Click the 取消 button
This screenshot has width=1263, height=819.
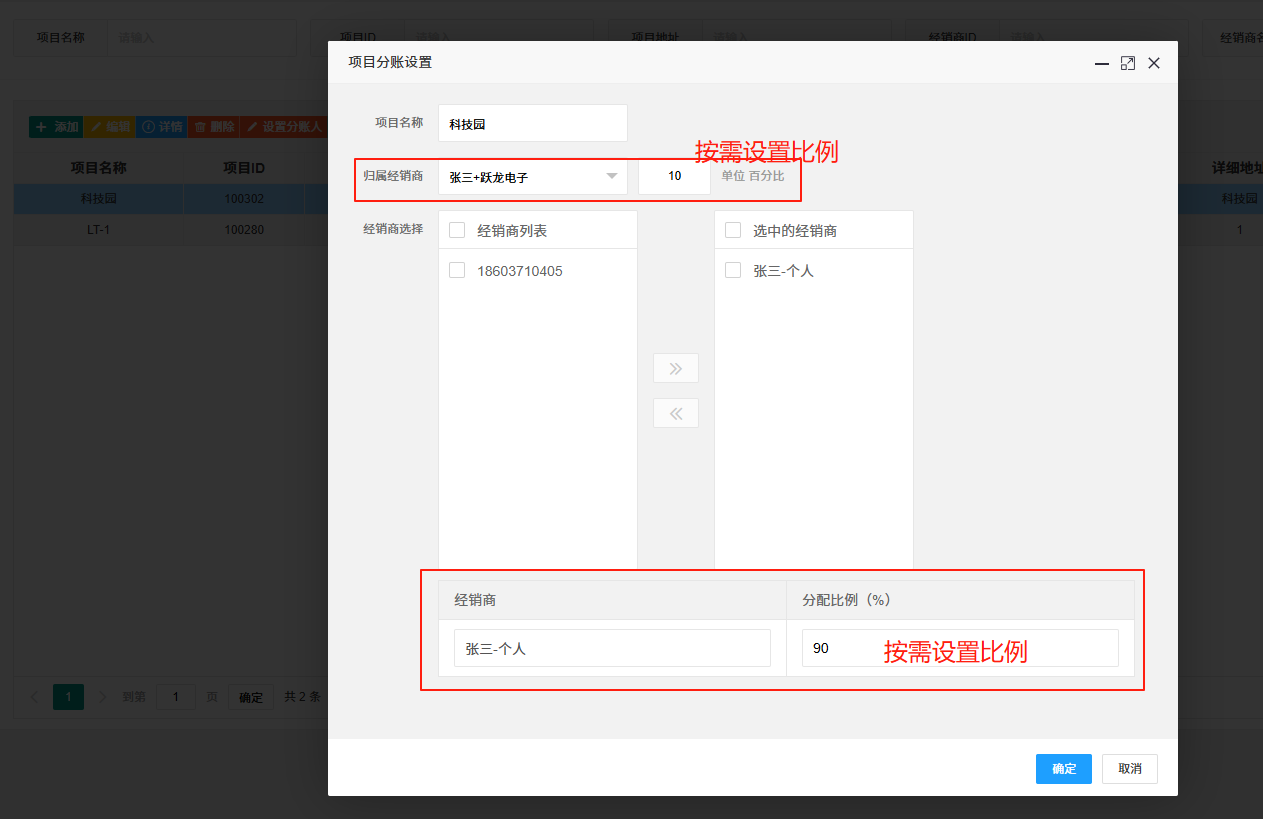coord(1130,769)
